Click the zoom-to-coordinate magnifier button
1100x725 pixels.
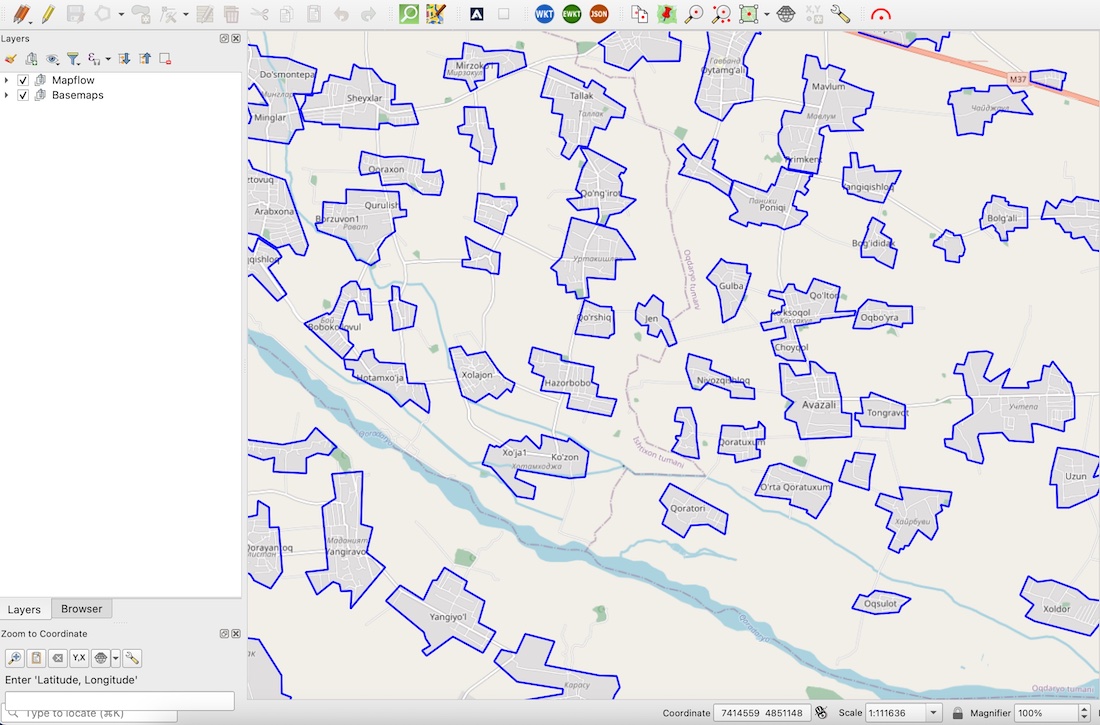tap(15, 658)
